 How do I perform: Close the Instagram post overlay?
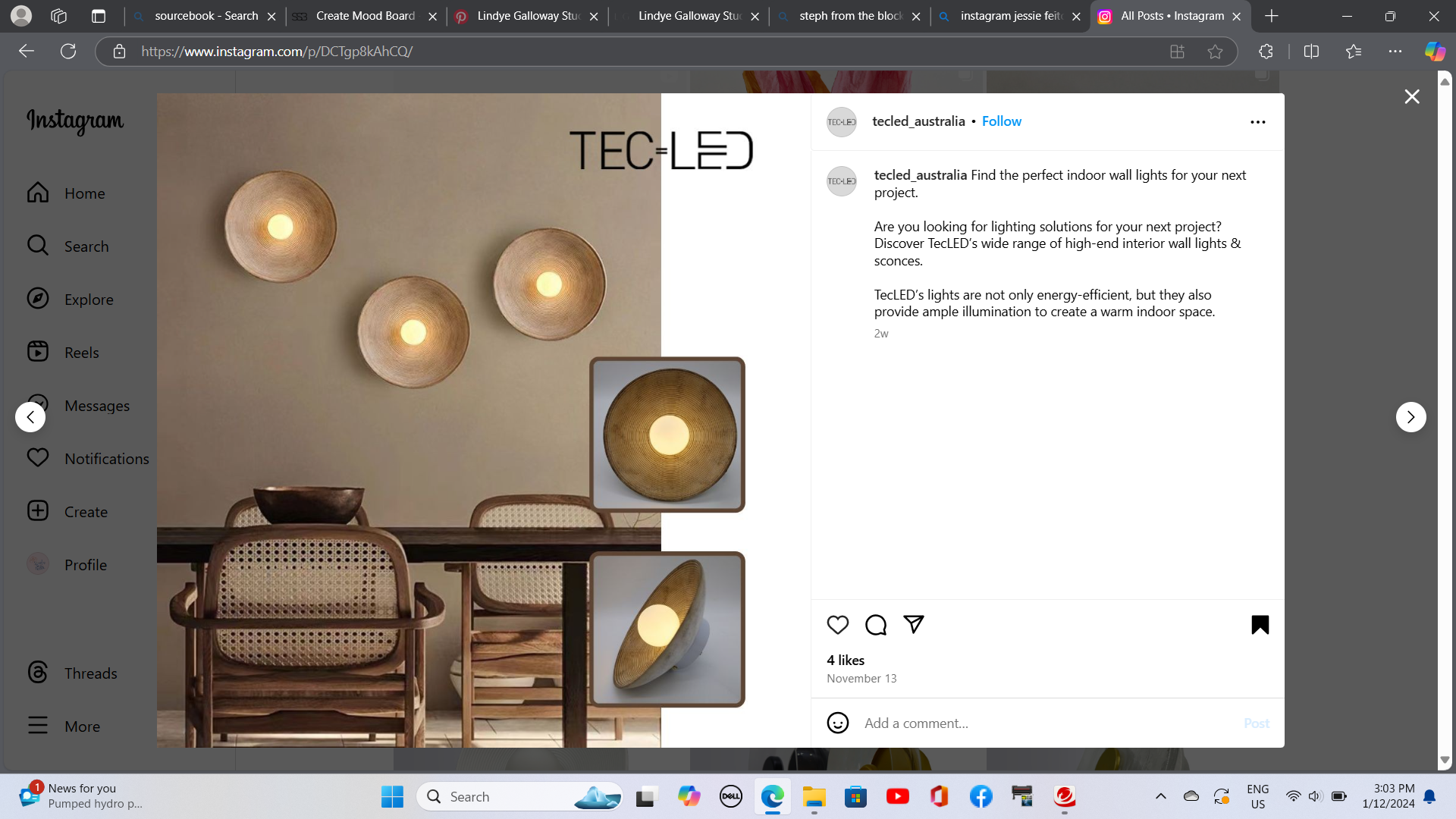[1411, 96]
